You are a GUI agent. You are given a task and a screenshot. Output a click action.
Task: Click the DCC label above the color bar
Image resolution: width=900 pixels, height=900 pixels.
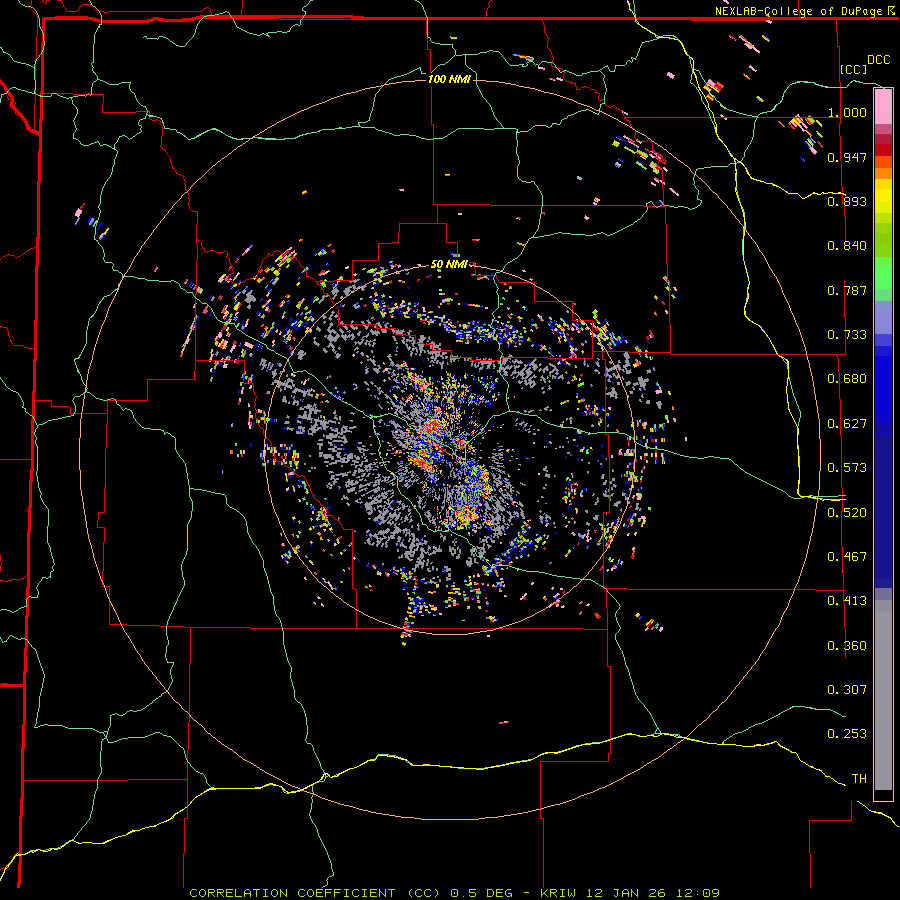coord(878,60)
